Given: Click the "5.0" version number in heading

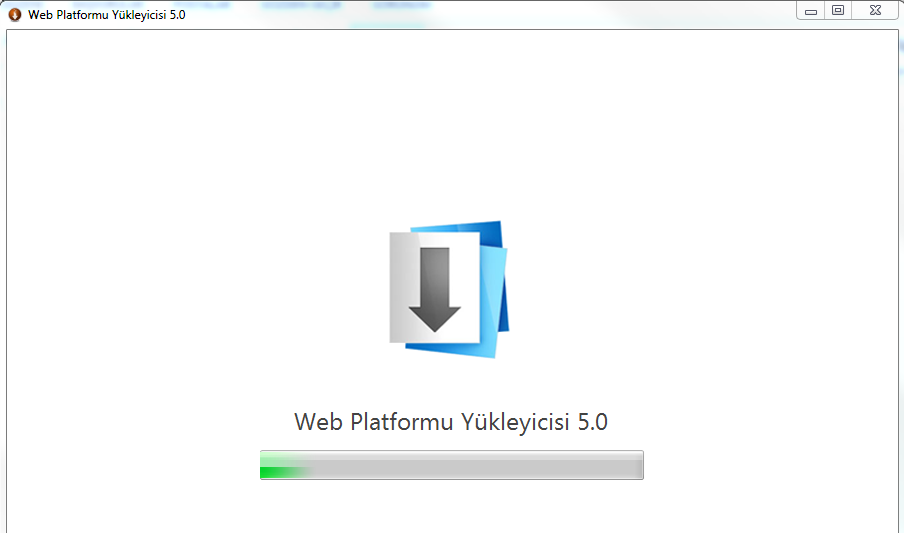Looking at the screenshot, I should click(x=593, y=422).
